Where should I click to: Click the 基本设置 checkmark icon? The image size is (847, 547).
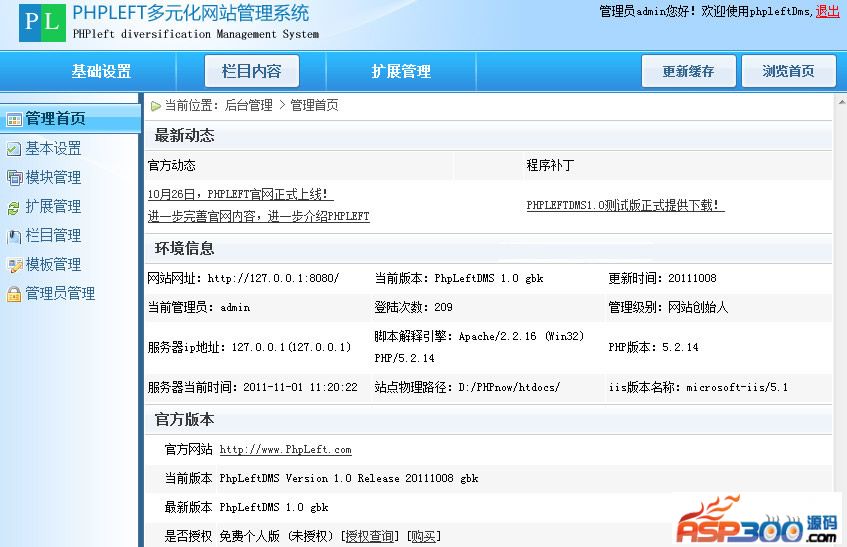tap(14, 148)
